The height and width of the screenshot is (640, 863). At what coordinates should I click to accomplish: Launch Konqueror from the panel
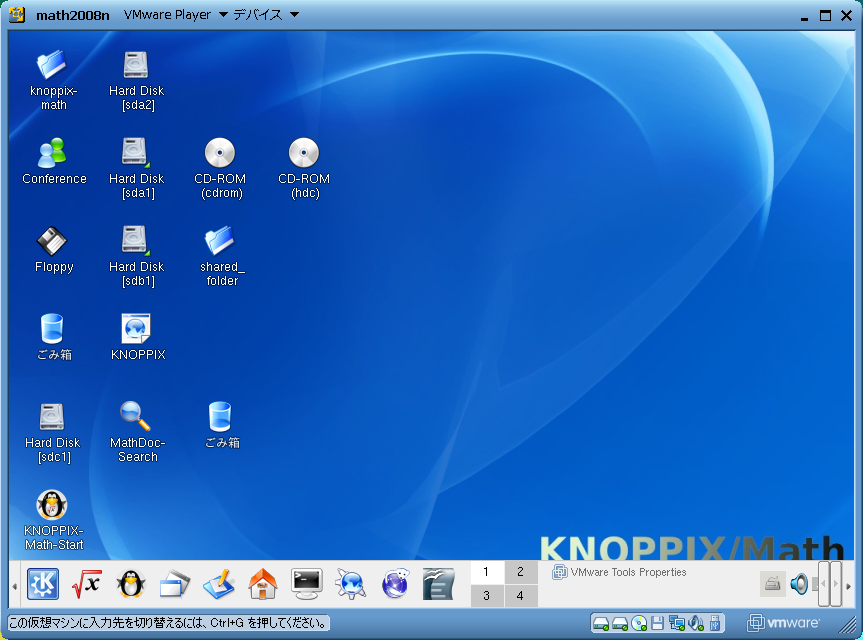pos(351,584)
